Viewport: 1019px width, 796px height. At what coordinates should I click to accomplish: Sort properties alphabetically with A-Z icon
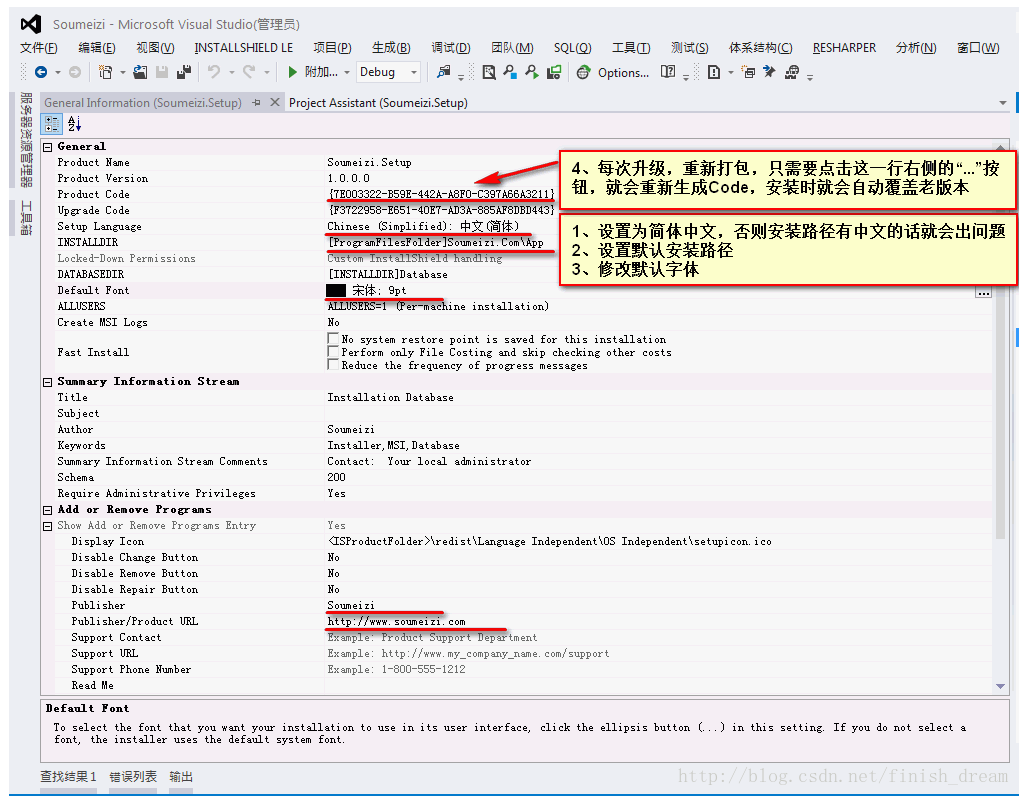(74, 123)
